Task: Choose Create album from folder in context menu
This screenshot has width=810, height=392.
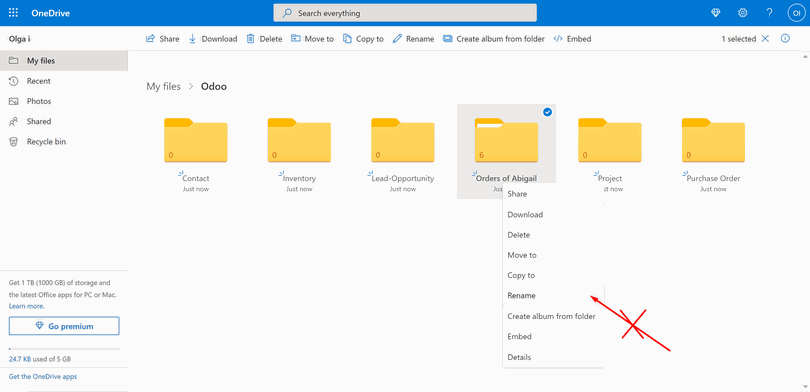Action: (x=553, y=316)
